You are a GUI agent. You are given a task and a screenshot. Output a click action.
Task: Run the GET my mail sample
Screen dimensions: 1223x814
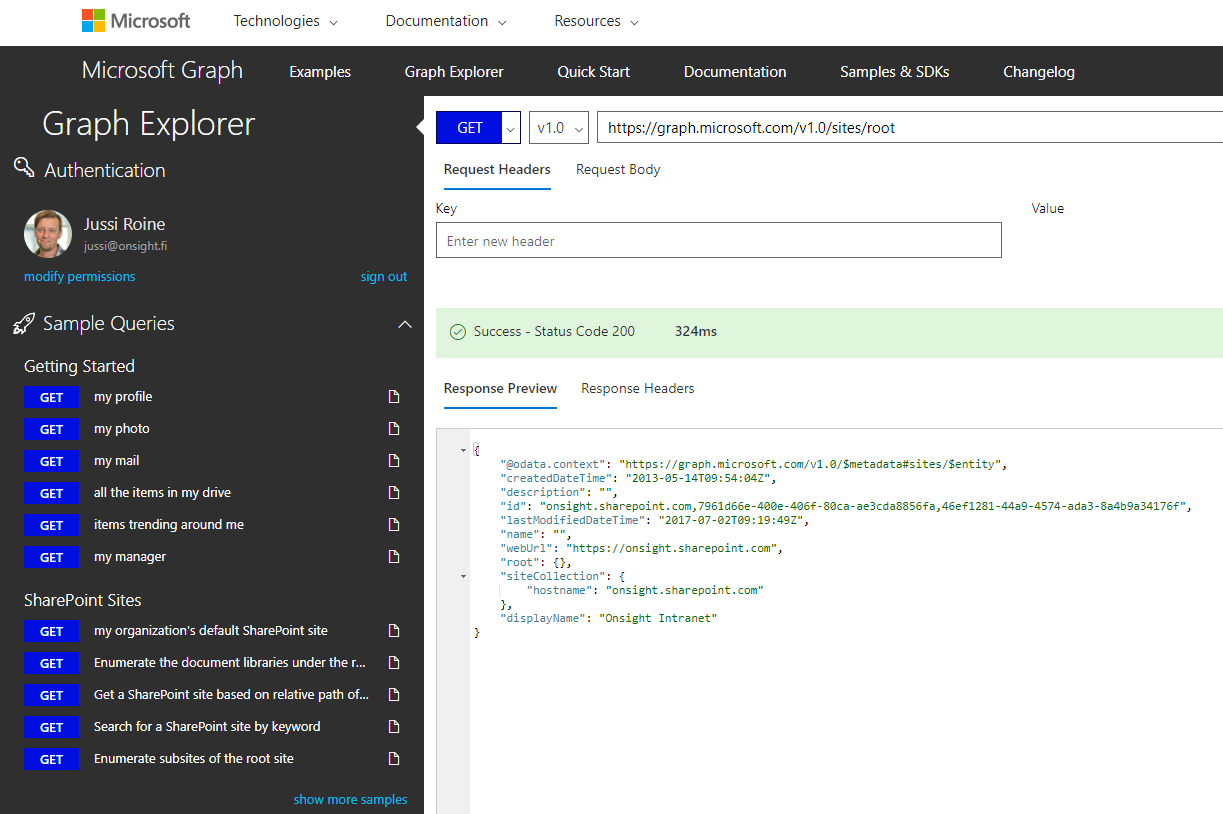pos(52,461)
